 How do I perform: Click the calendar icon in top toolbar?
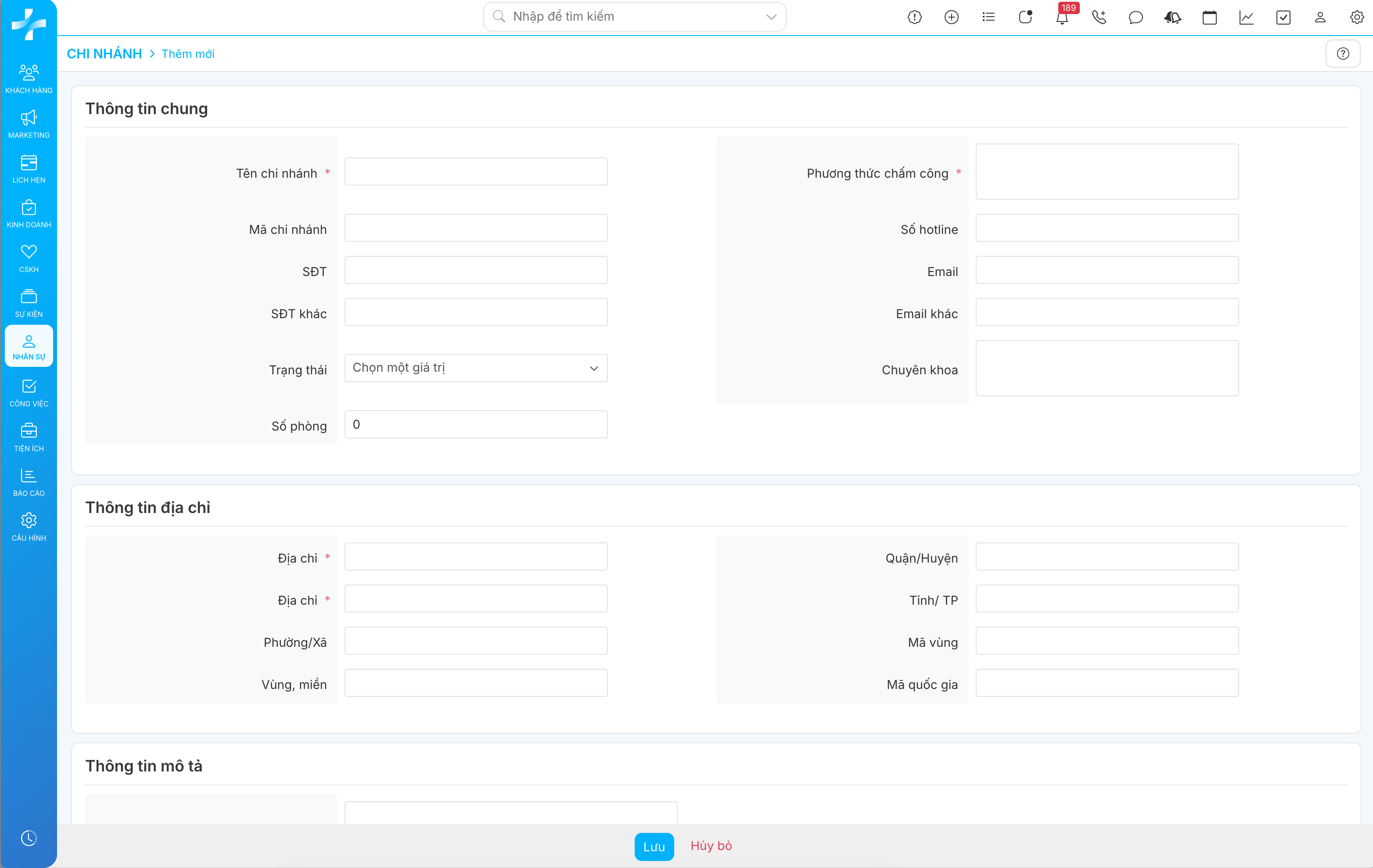tap(1209, 18)
